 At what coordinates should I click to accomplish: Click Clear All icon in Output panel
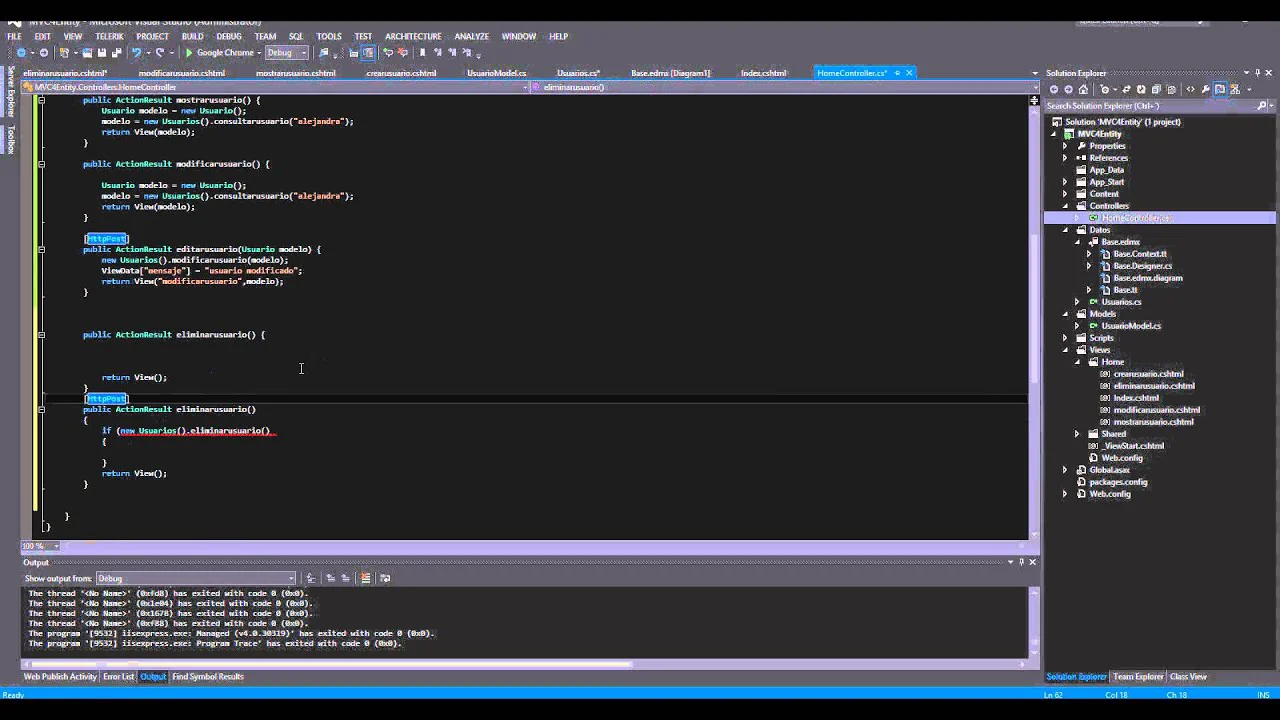(365, 578)
